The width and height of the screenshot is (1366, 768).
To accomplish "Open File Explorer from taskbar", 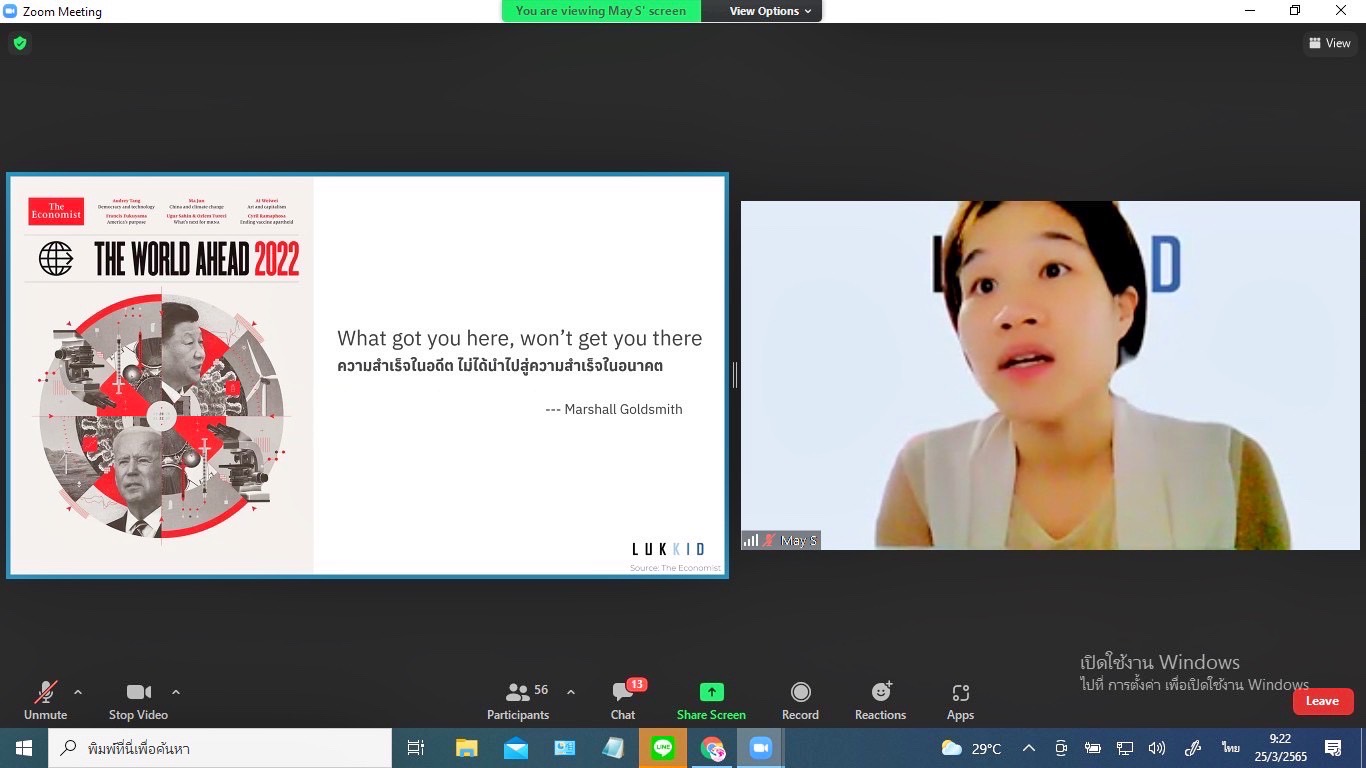I will point(466,748).
